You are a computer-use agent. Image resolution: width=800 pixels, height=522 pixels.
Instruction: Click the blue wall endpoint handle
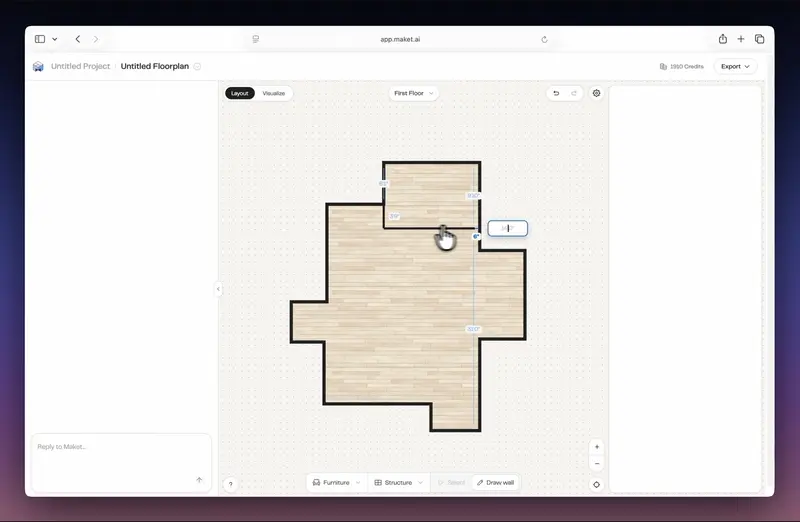click(476, 236)
